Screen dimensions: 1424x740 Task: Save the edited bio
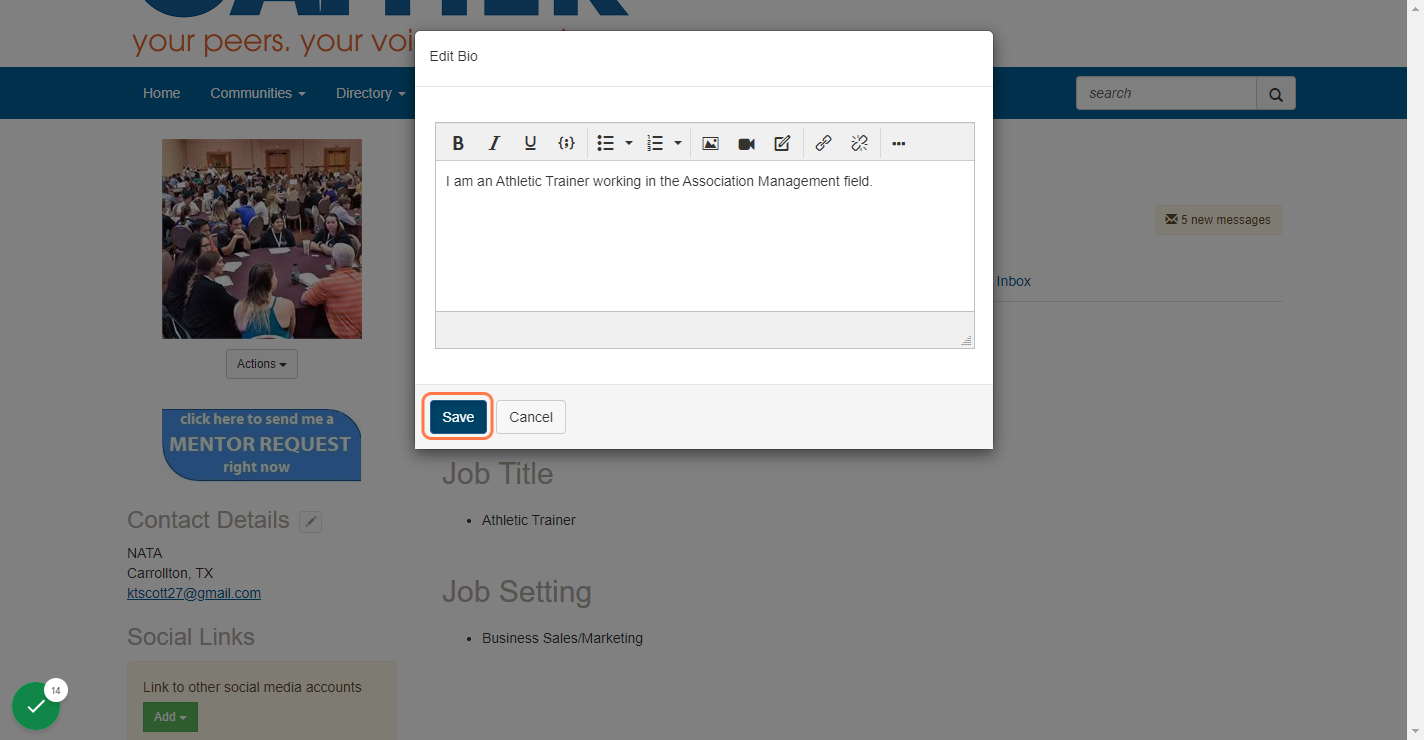coord(458,417)
